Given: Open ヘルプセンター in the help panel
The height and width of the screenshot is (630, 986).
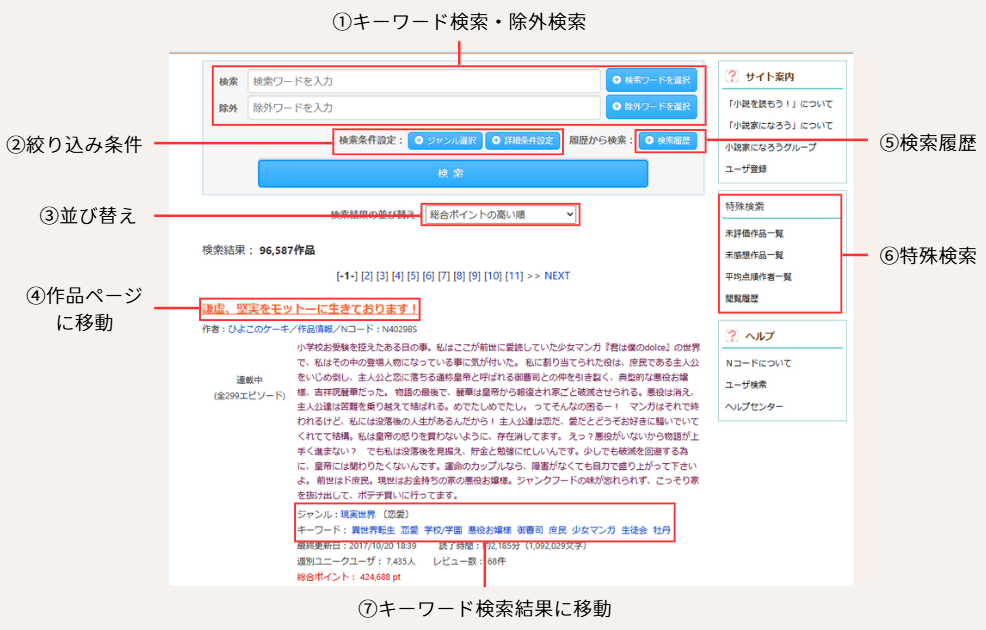Looking at the screenshot, I should click(753, 406).
